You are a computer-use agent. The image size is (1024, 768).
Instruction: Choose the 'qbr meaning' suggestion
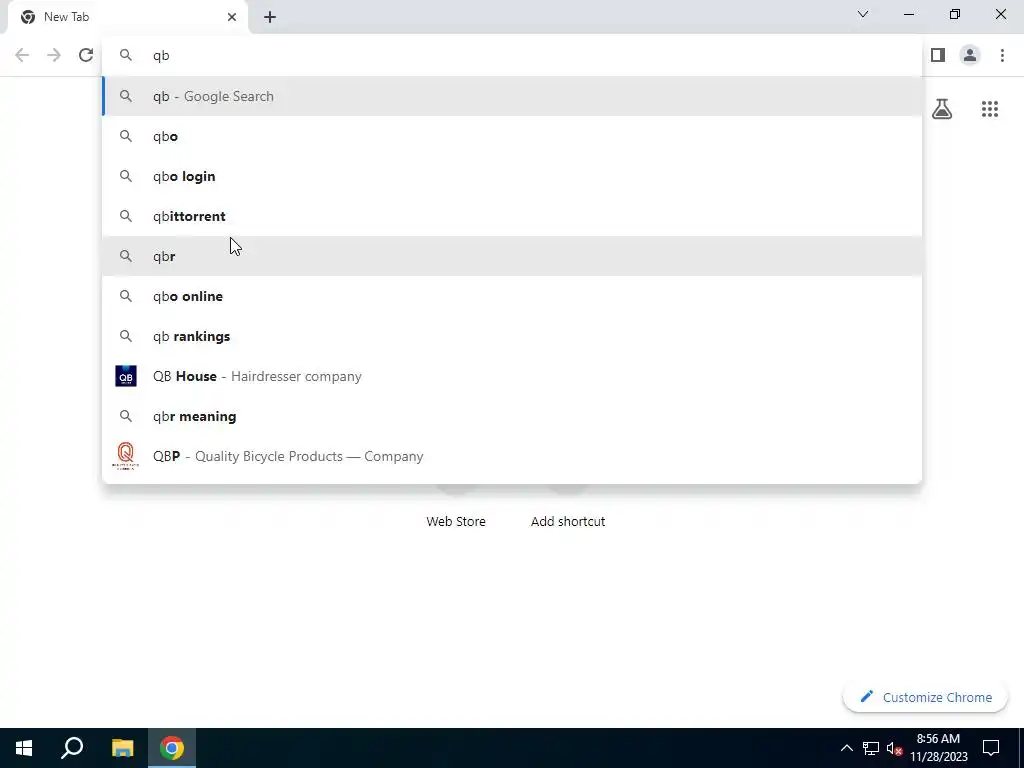[x=513, y=416]
